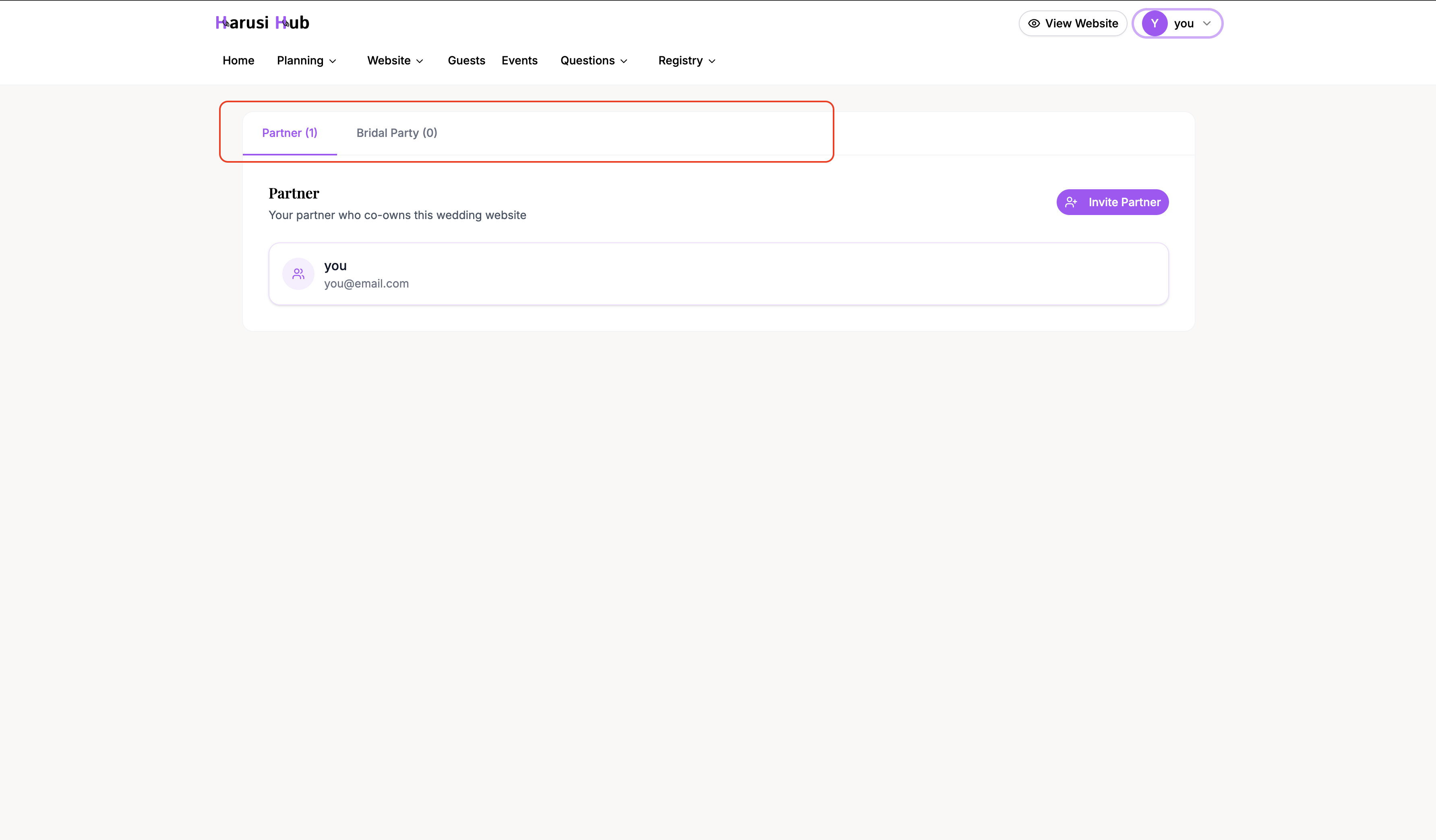The image size is (1436, 840).
Task: Click the Planning menu label
Action: (x=300, y=60)
